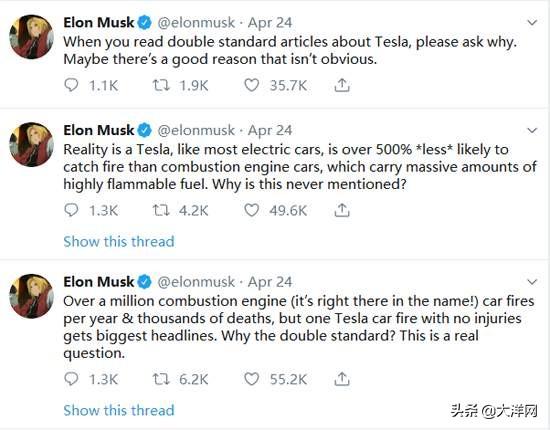The image size is (550, 430).
Task: Open the second tweet's dropdown chevron
Action: coord(532,131)
